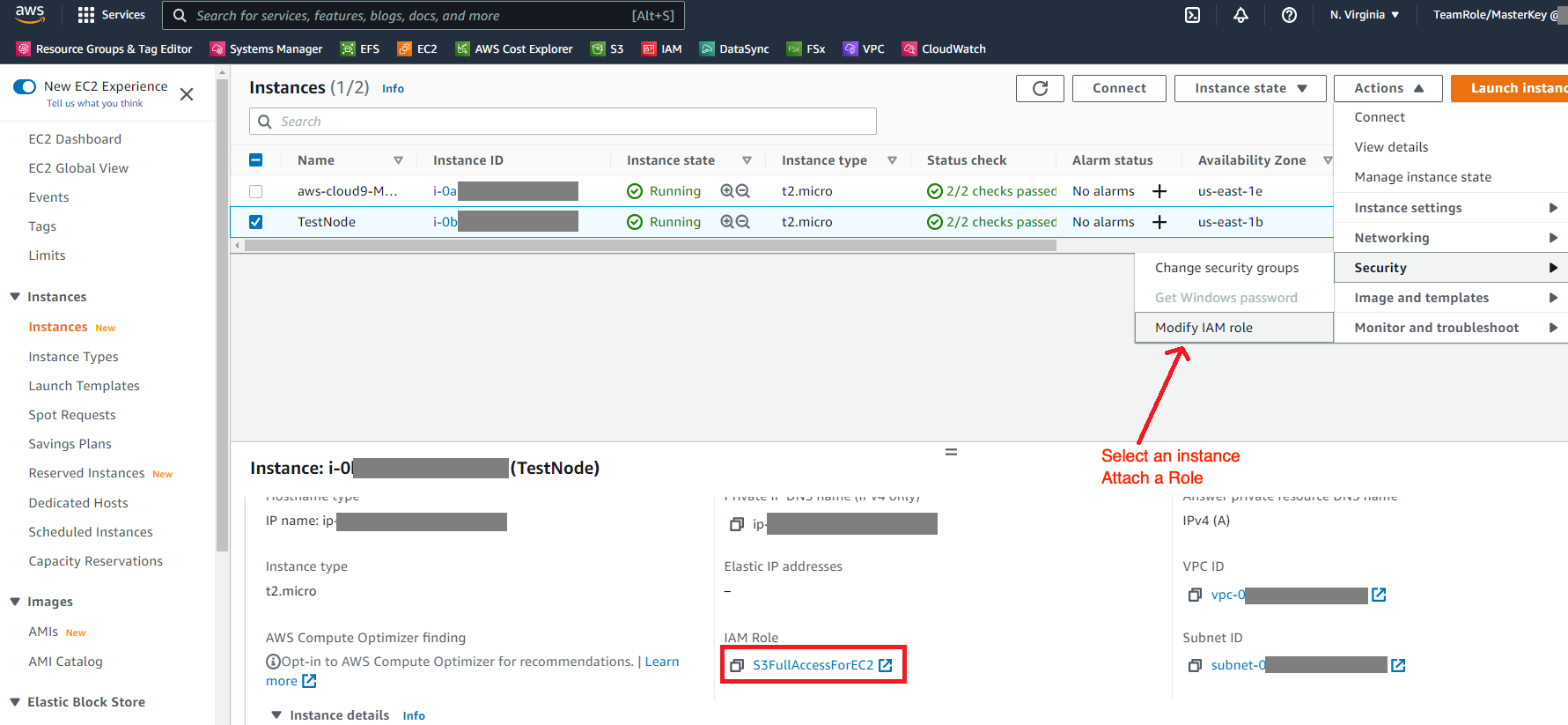Open the VPC shortcut
The width and height of the screenshot is (1568, 725).
coord(864,49)
